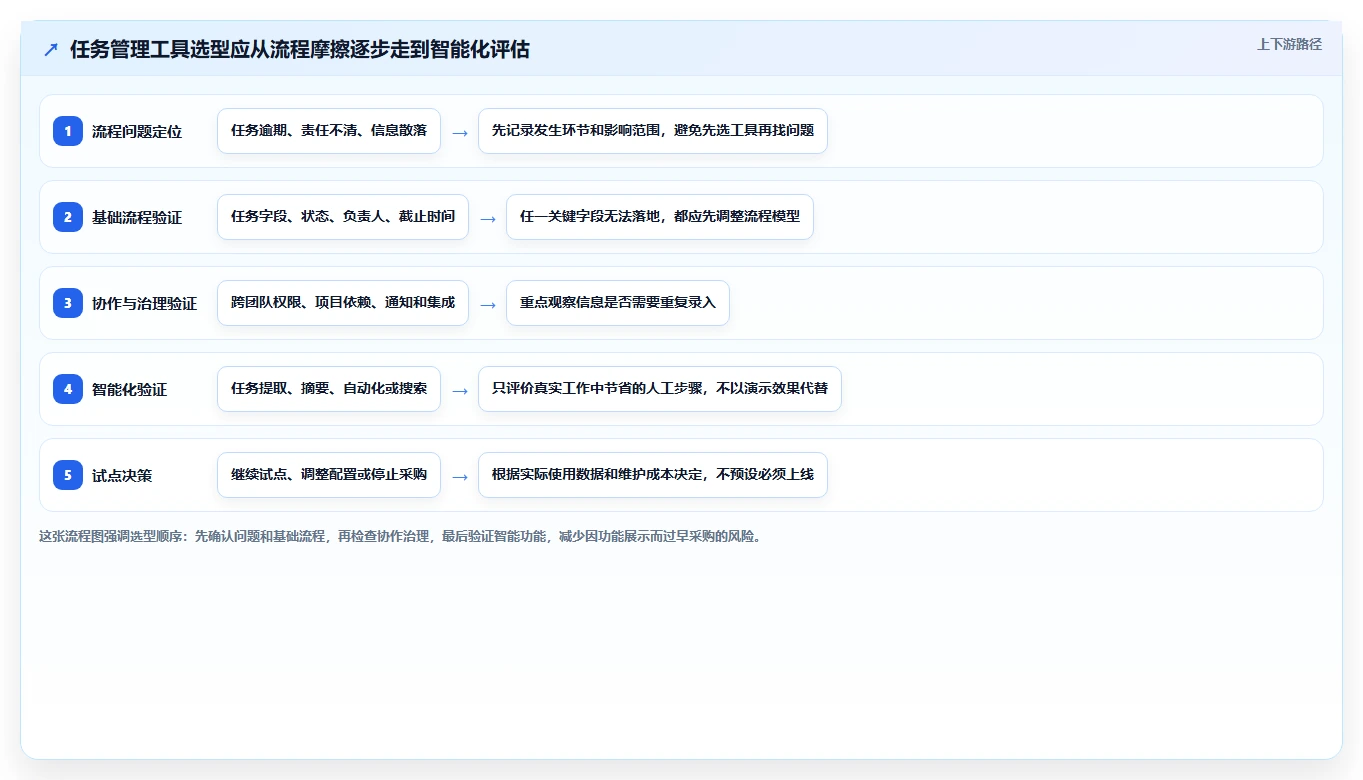
Task: Click the 重点观察信息是否需要重复录入 box
Action: [618, 303]
